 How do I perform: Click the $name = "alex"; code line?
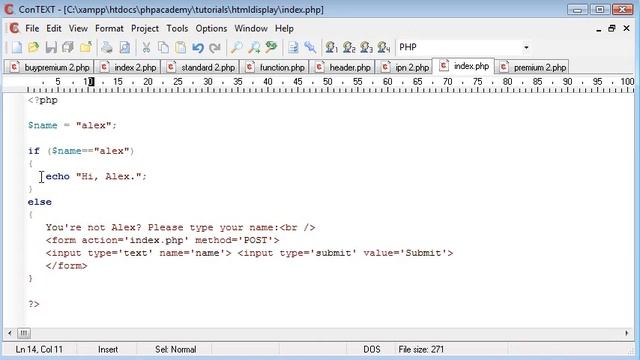pyautogui.click(x=72, y=125)
